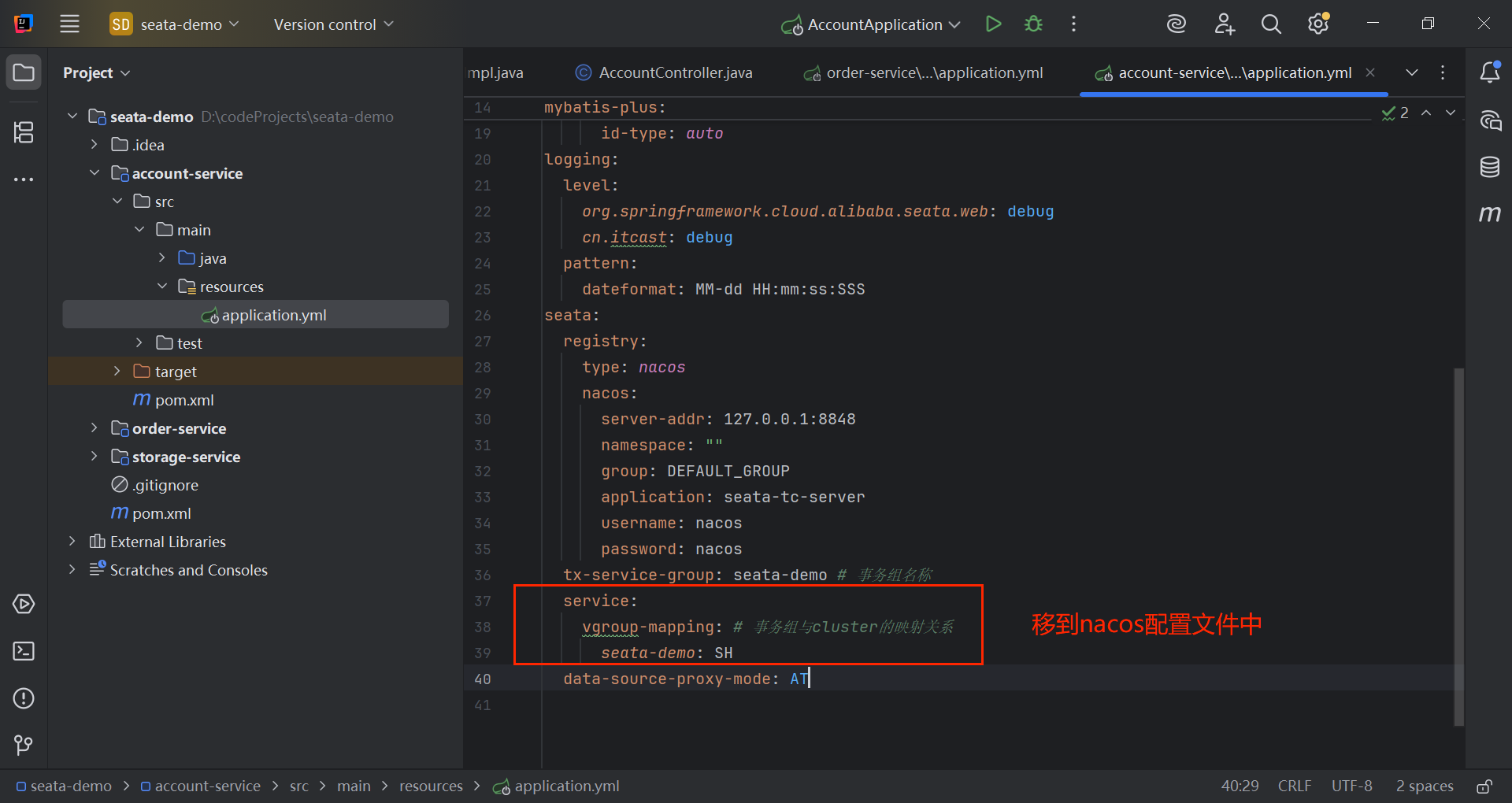Expand the java folder
The width and height of the screenshot is (1512, 803).
click(x=162, y=258)
